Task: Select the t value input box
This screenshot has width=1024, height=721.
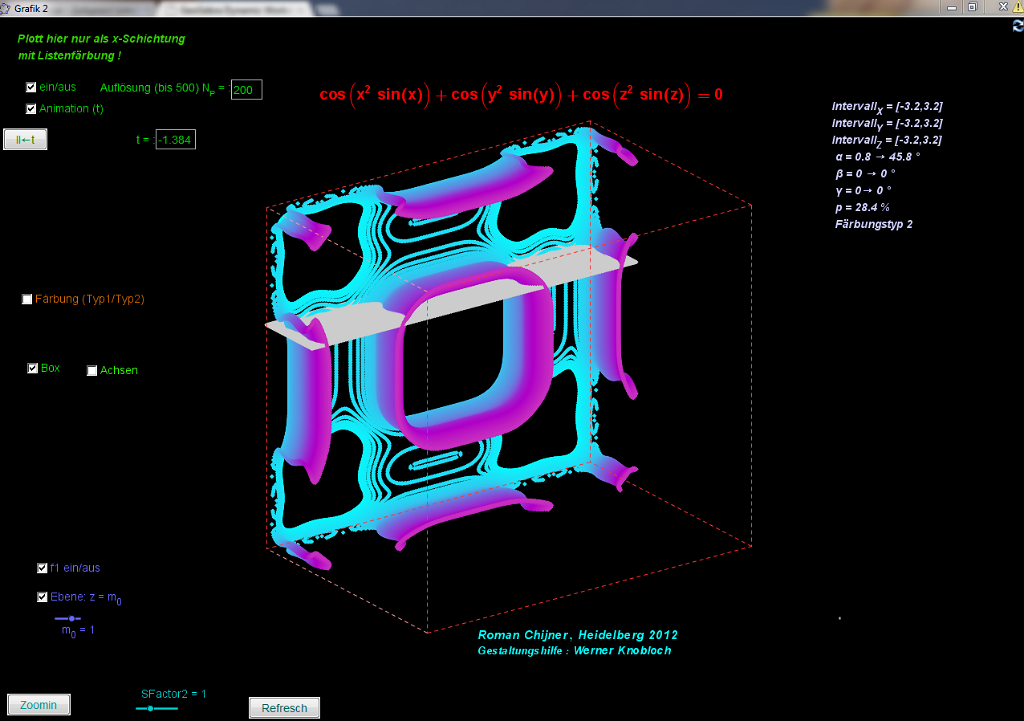Action: pos(175,140)
